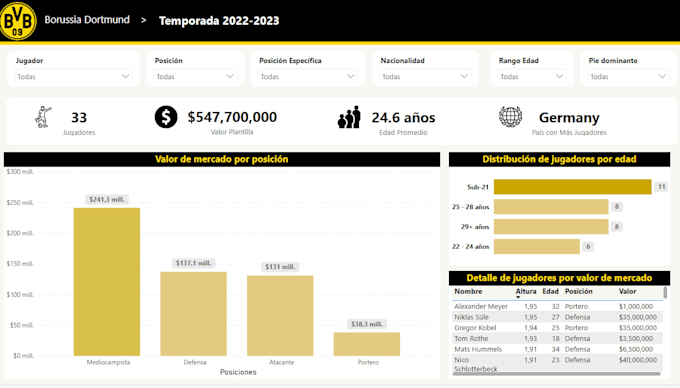Click the player table horizontal scrollbar
Screen dimensions: 680x388
point(557,374)
